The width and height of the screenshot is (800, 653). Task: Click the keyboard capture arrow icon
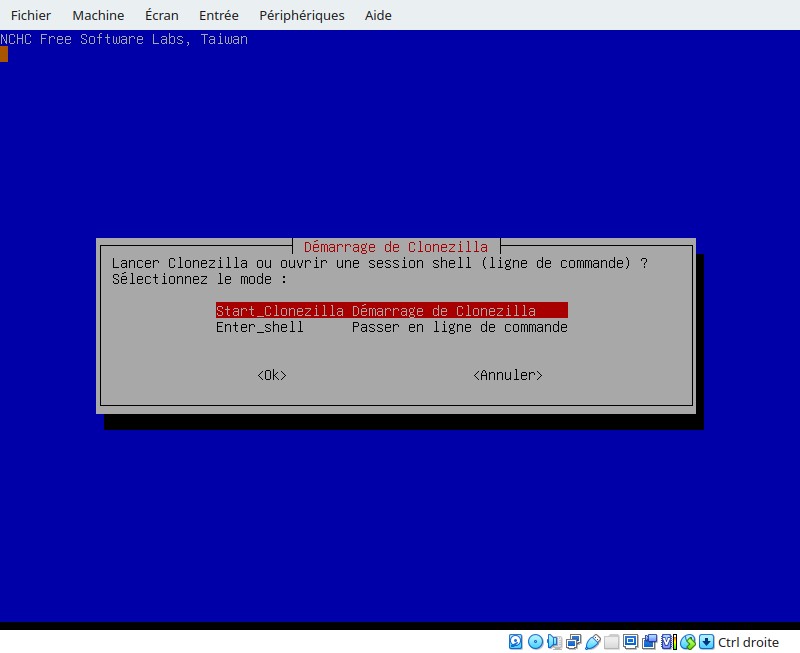(x=706, y=642)
